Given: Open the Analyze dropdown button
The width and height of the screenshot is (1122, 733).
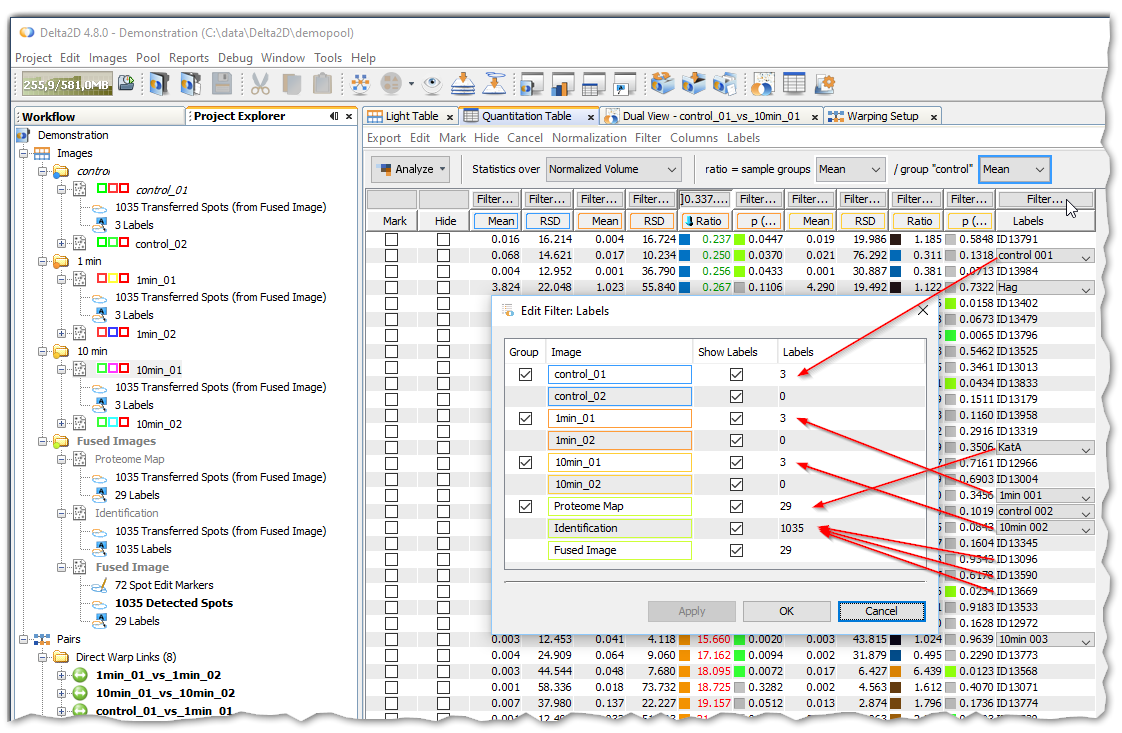Looking at the screenshot, I should click(411, 169).
